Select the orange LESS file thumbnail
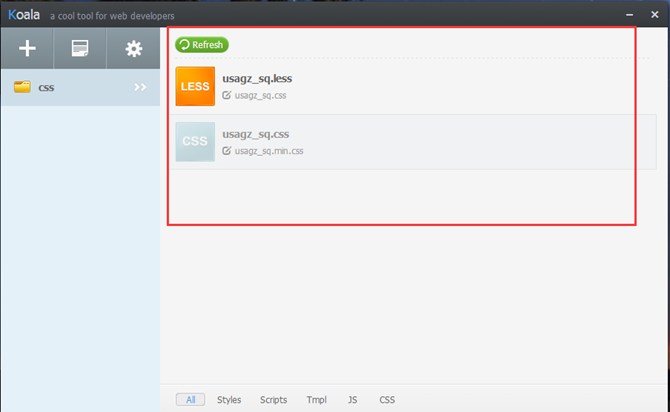 pyautogui.click(x=195, y=86)
